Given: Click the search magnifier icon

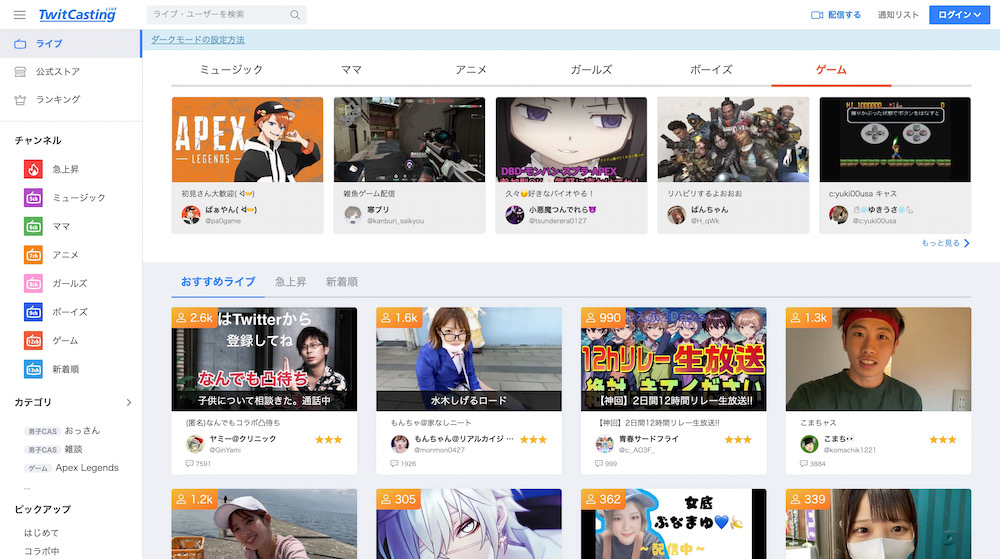Looking at the screenshot, I should tap(294, 15).
